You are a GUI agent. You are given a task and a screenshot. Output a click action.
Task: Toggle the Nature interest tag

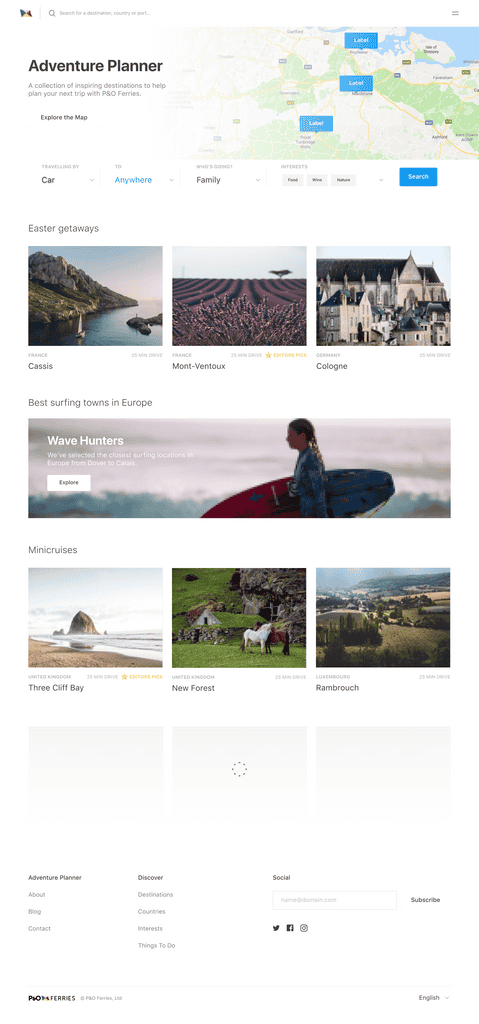344,180
